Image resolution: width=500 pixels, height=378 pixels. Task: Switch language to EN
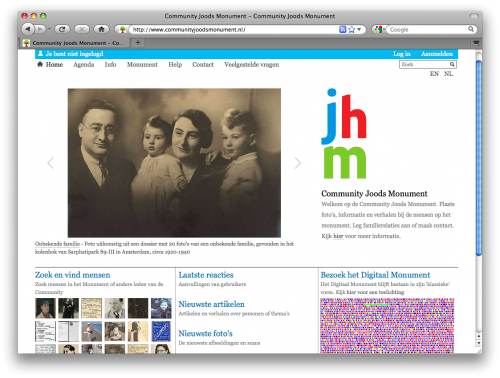coord(434,74)
